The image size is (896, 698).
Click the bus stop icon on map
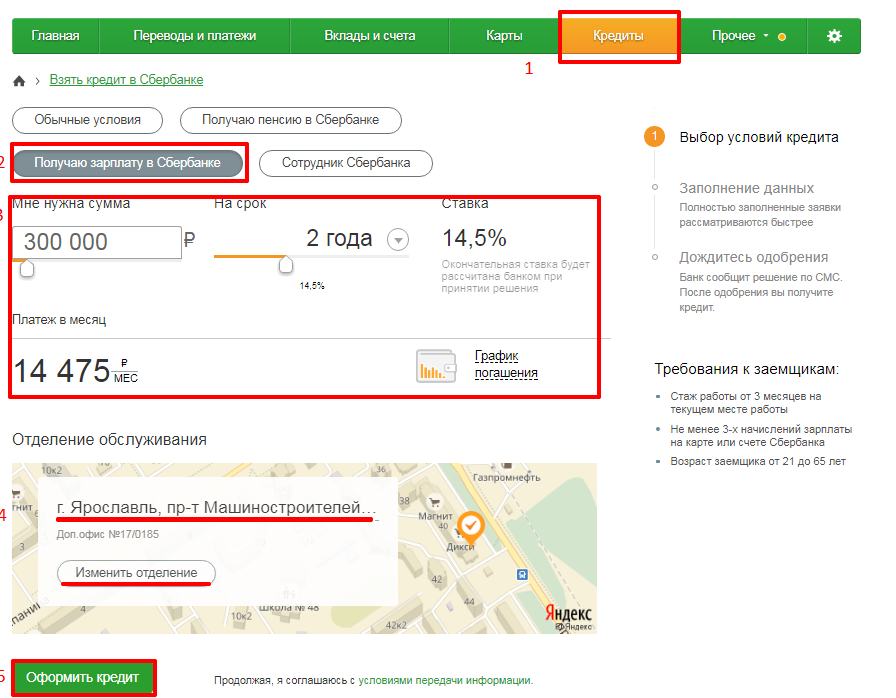tap(522, 574)
